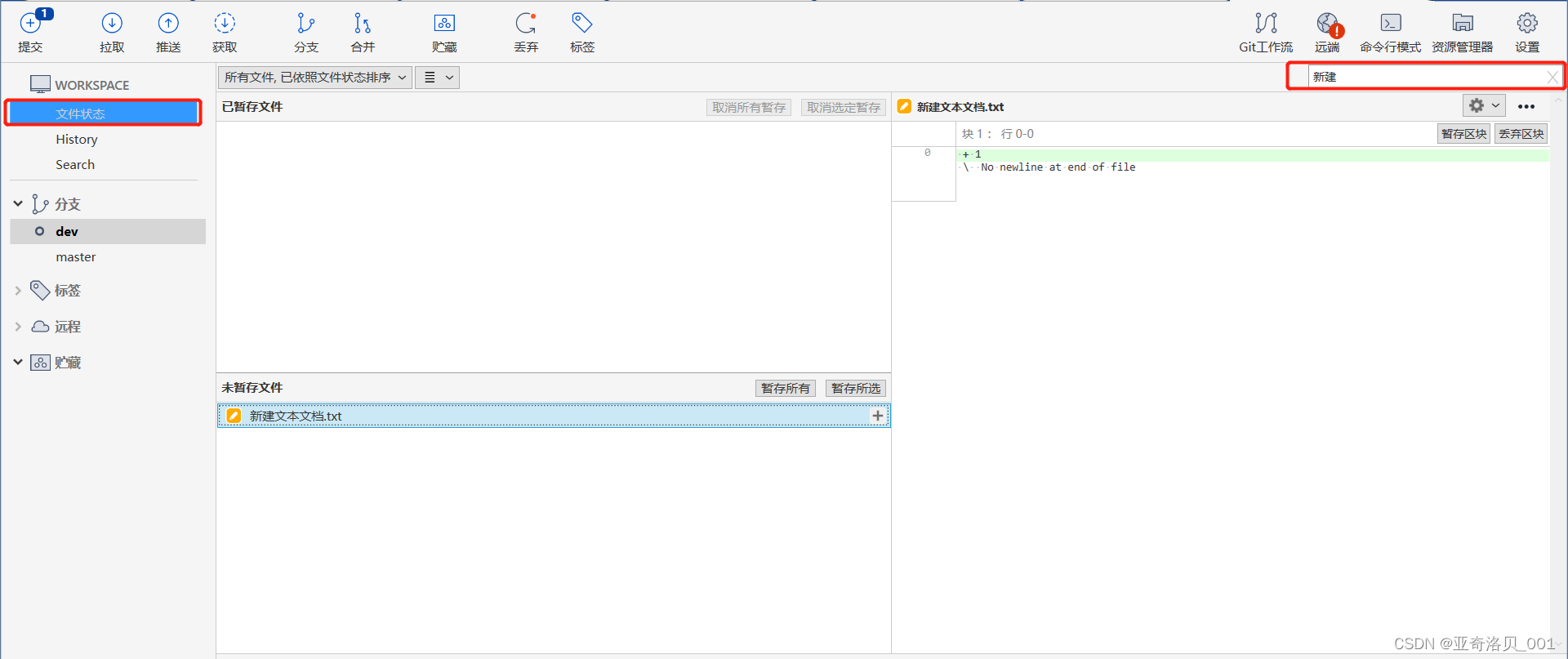Open the three-dots more menu in diff panel
Screen dimensions: 1568x659
[1526, 106]
